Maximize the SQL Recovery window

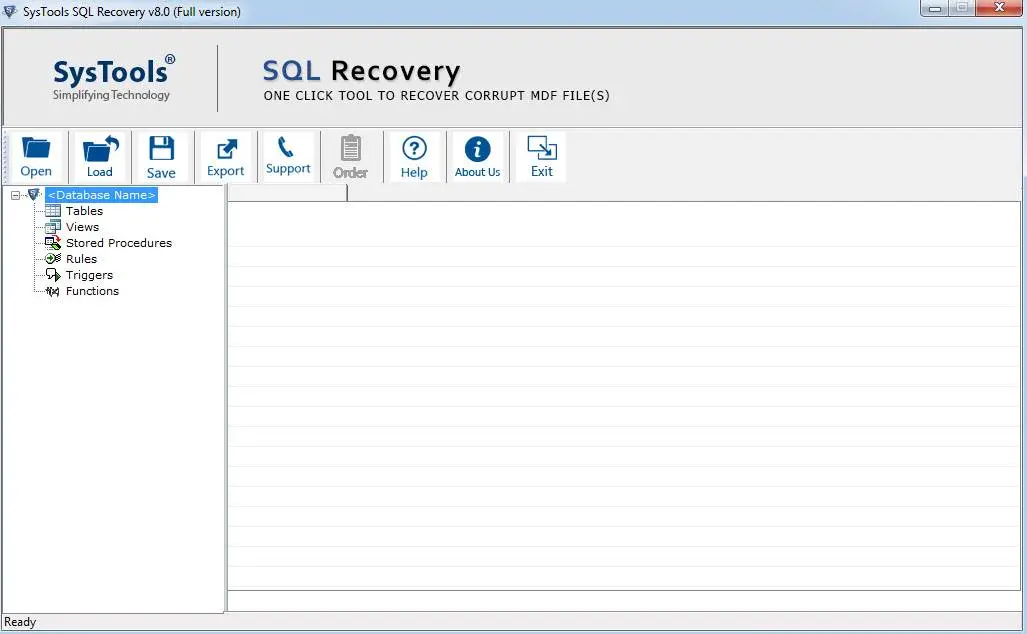(962, 8)
